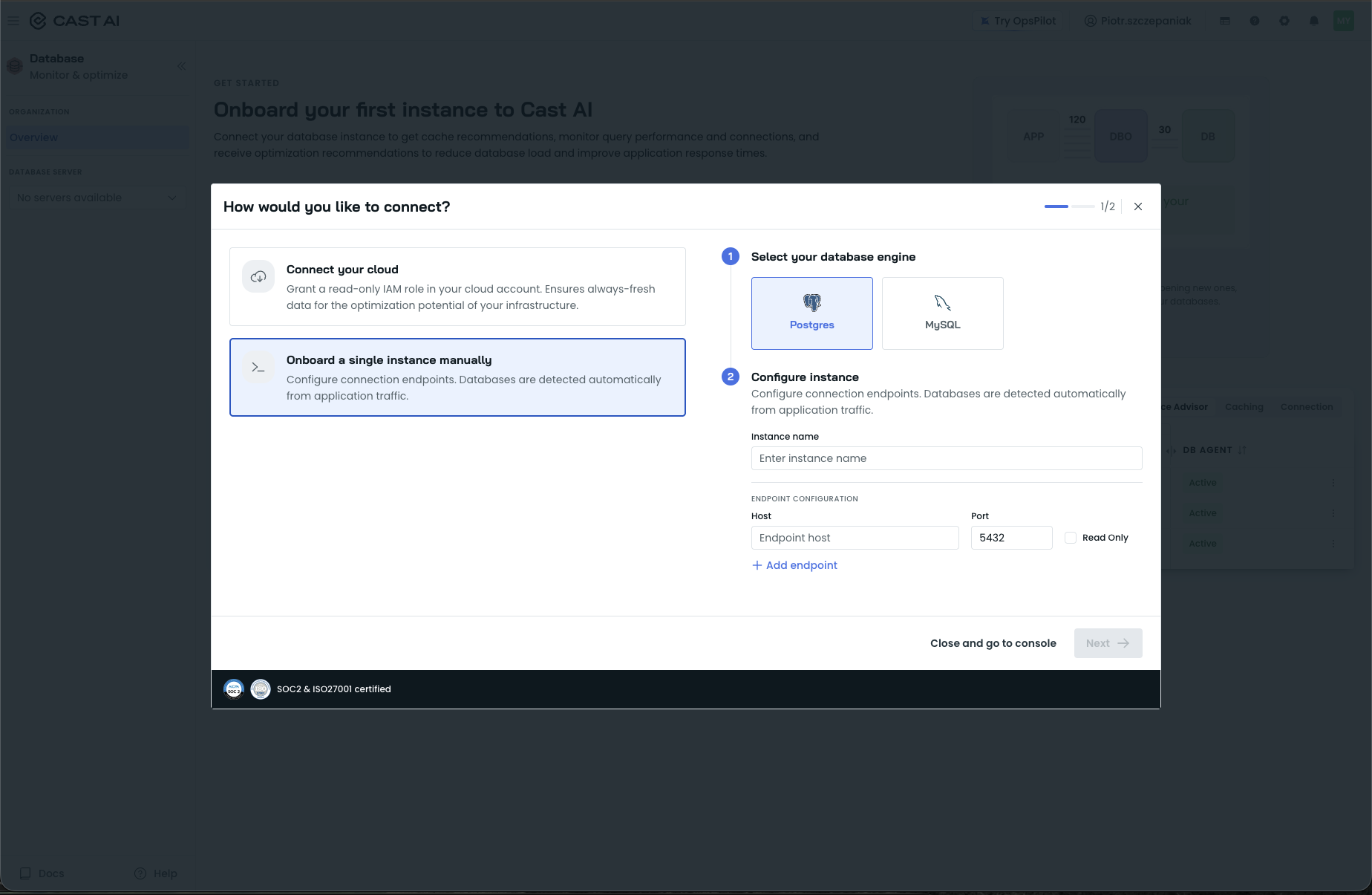The image size is (1372, 895).
Task: Select the MySQL database engine
Action: [942, 313]
